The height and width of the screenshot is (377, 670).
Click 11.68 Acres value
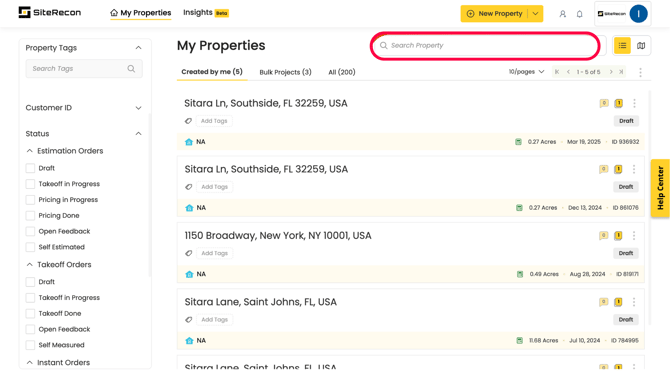coord(544,340)
